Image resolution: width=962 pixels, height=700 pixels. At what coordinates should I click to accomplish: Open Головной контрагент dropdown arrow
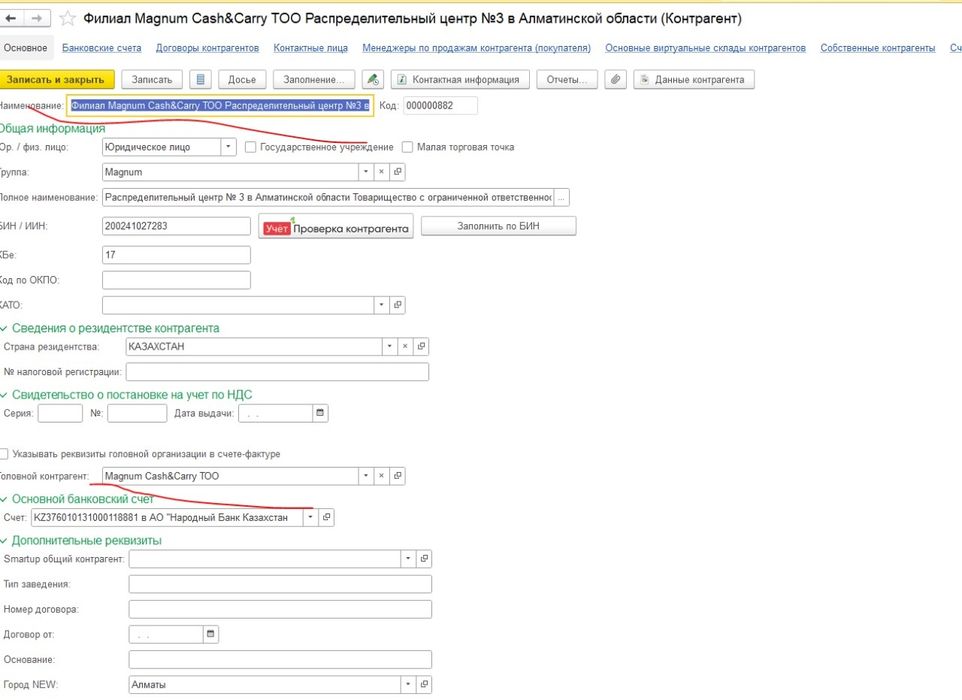coord(366,476)
